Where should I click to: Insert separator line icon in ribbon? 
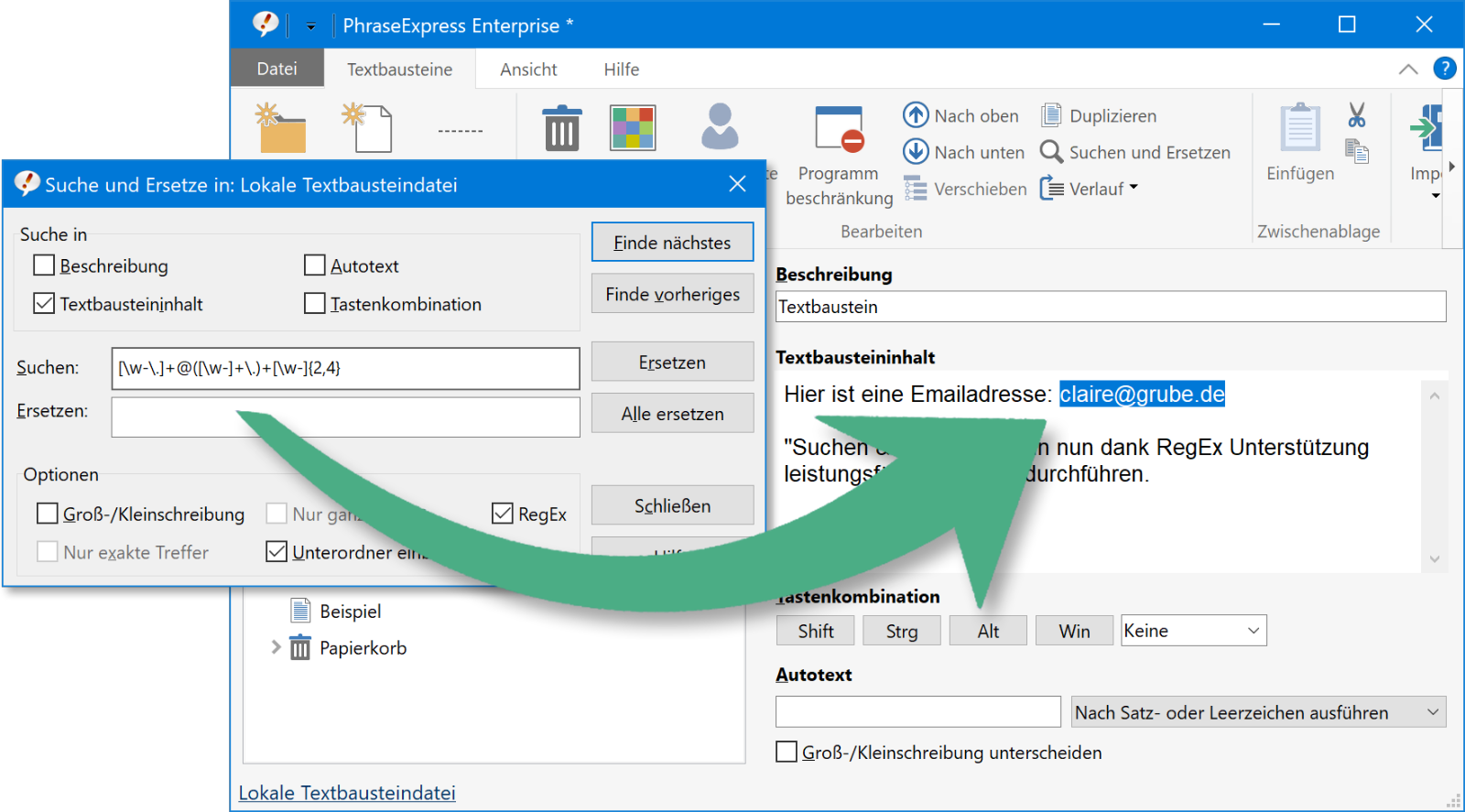460,131
